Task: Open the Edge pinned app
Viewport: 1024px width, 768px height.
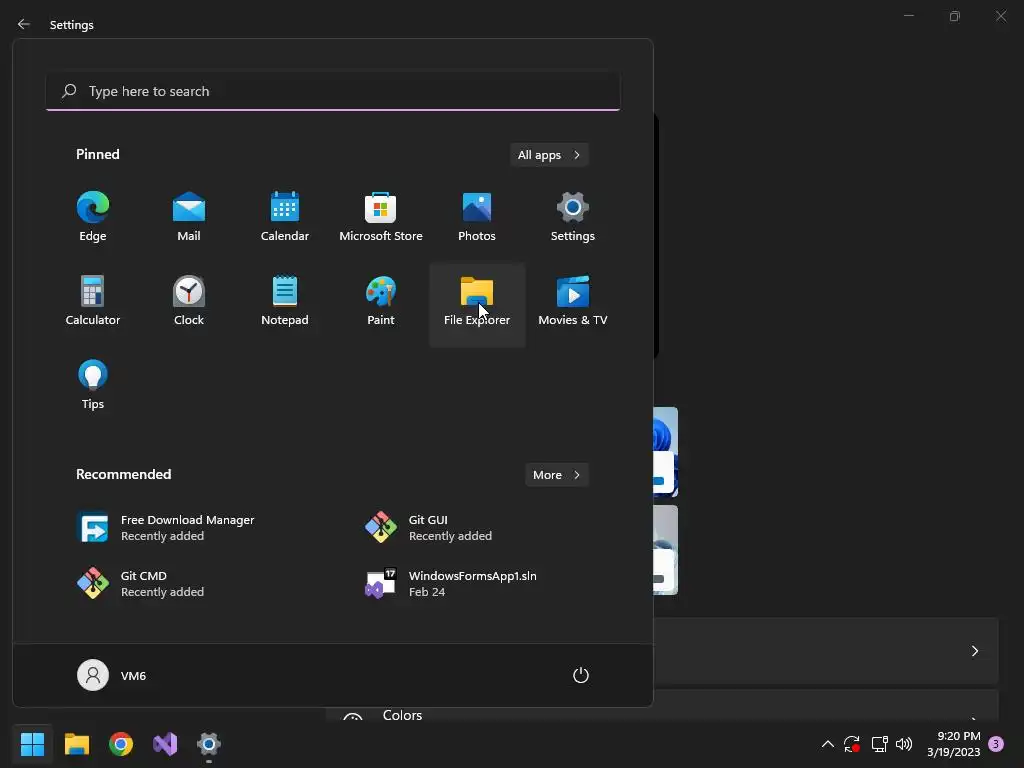Action: click(x=93, y=217)
